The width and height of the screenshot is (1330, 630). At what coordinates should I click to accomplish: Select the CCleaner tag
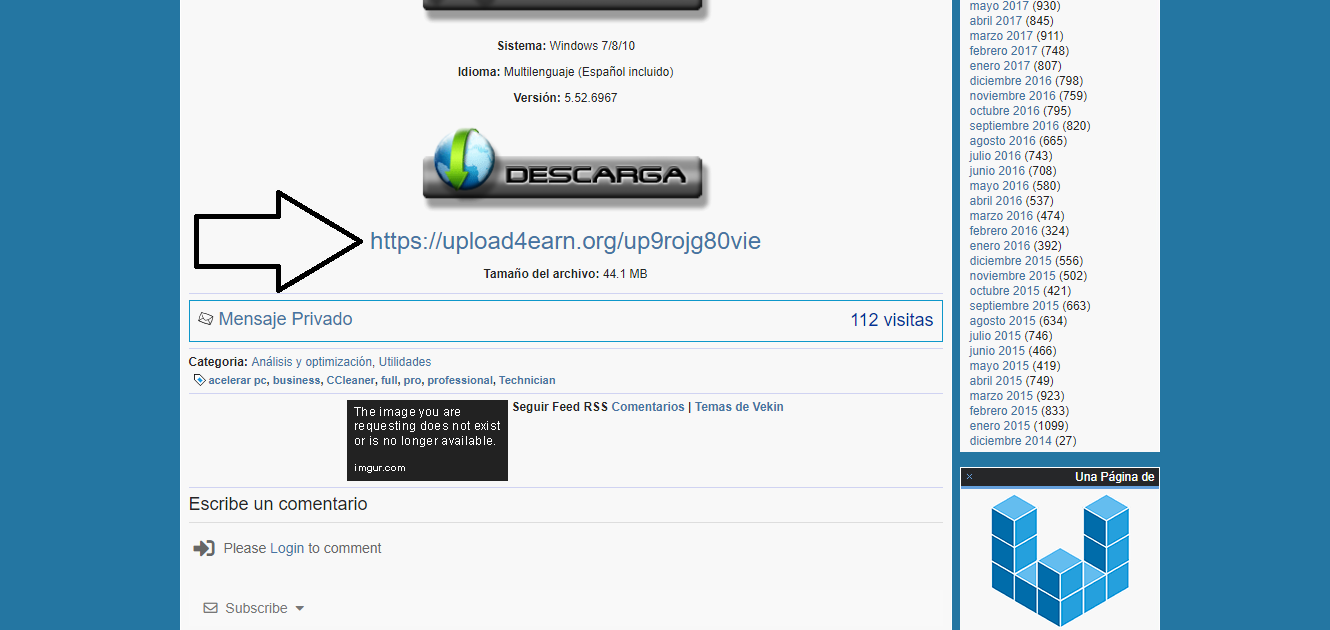pos(350,380)
